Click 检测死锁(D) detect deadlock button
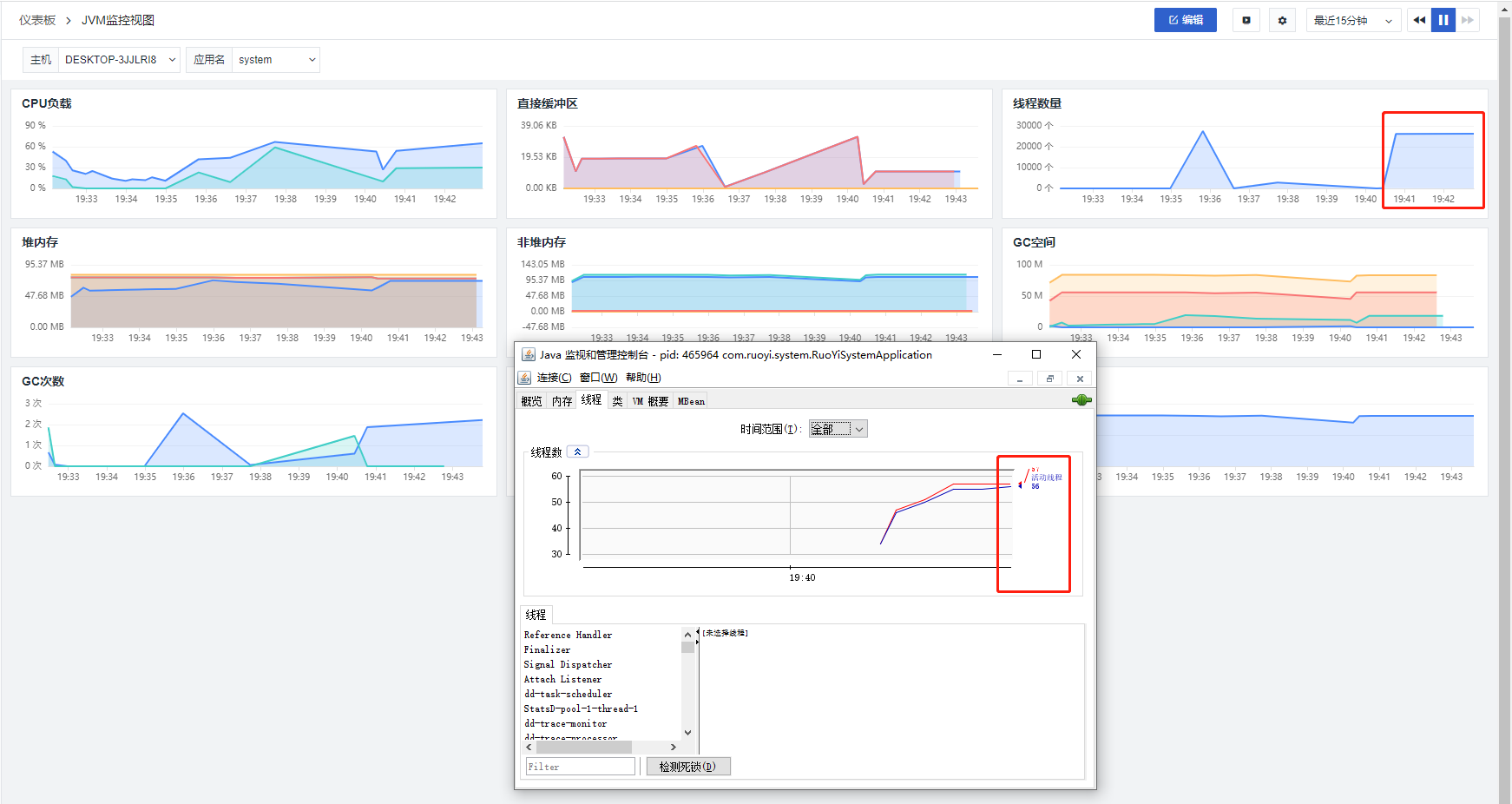 coord(687,767)
